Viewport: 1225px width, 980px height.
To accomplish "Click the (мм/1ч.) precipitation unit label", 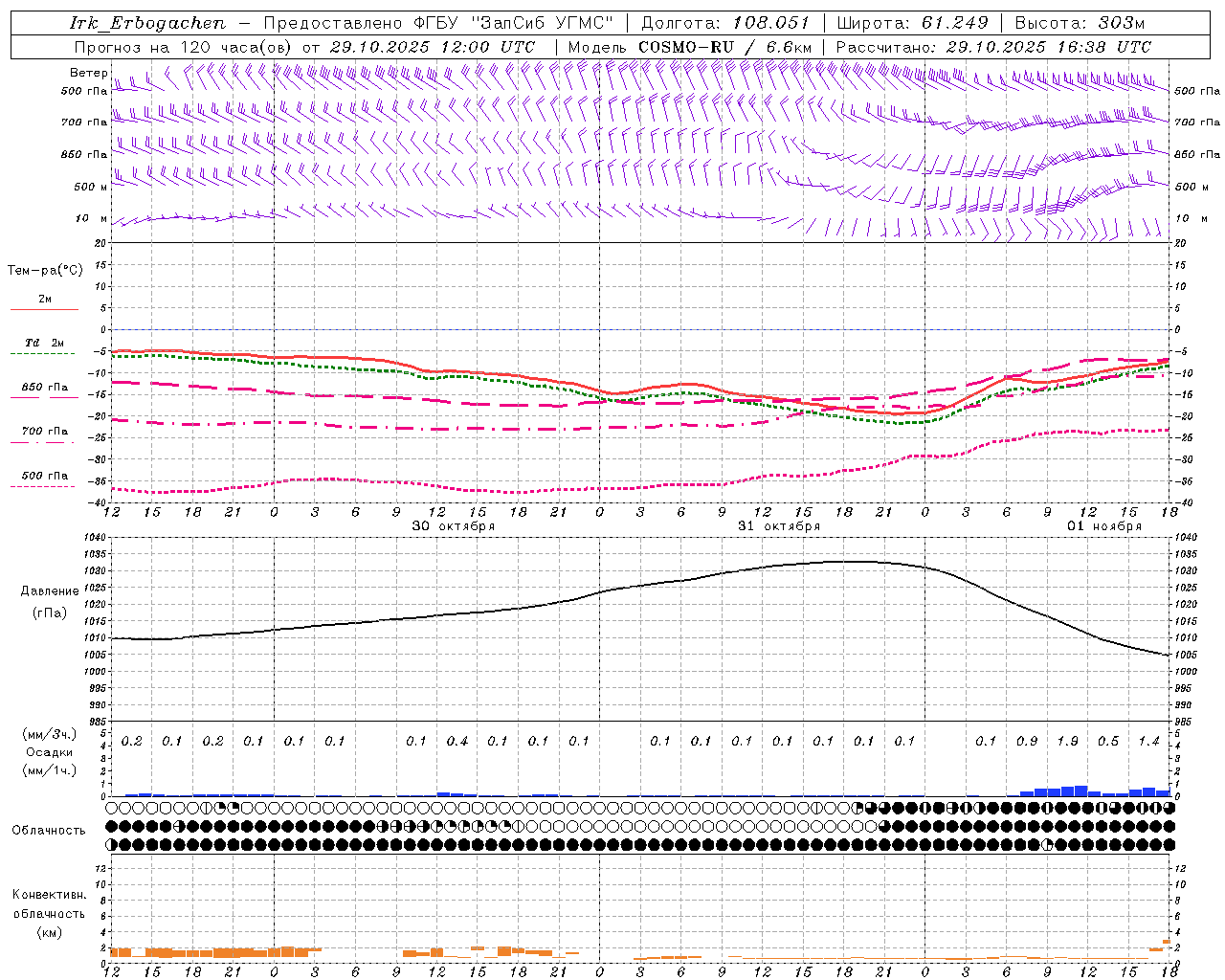I will 49,770.
